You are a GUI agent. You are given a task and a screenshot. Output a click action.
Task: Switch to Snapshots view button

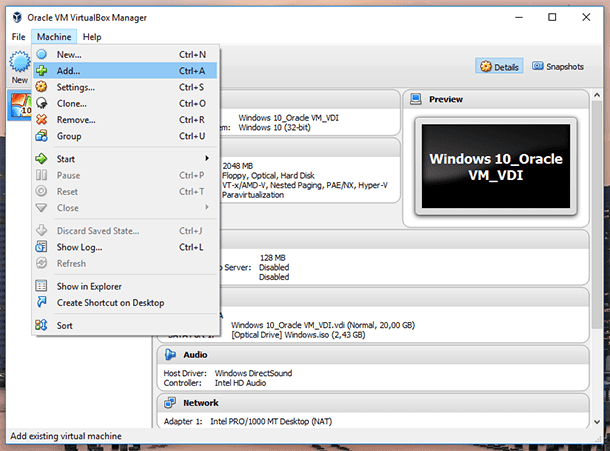(x=558, y=67)
